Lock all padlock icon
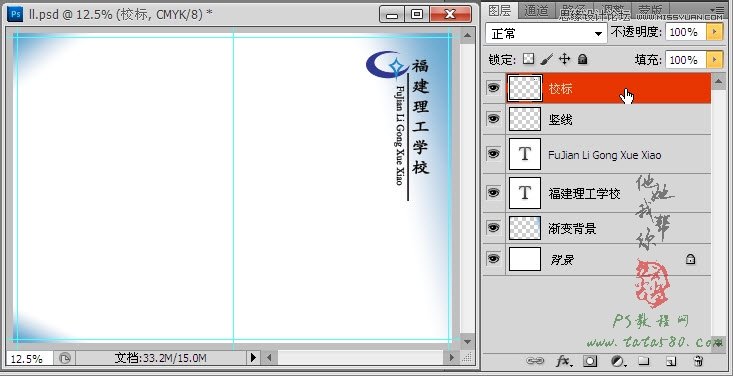 (x=582, y=59)
